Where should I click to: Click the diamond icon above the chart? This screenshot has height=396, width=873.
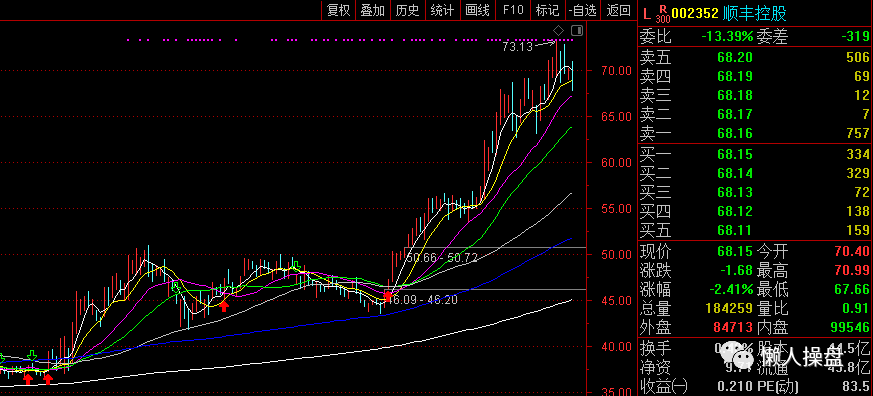558,30
